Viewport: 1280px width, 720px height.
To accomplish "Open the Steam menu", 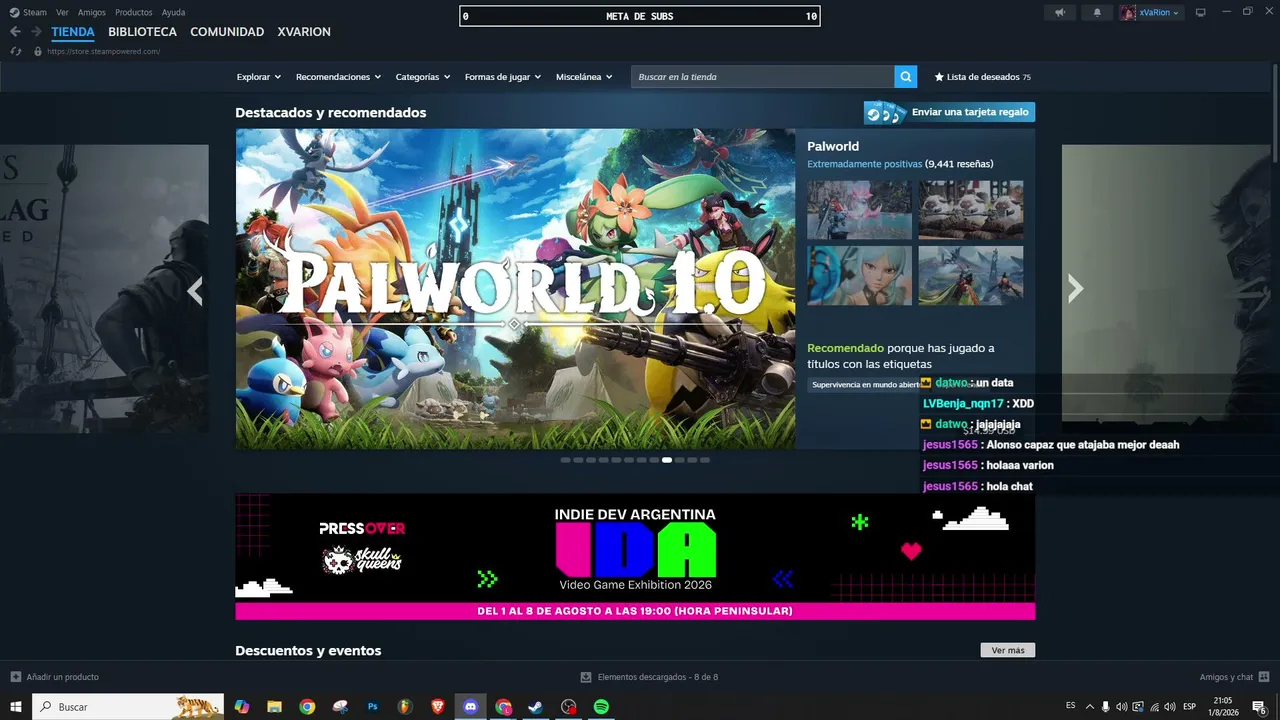I will (x=28, y=13).
